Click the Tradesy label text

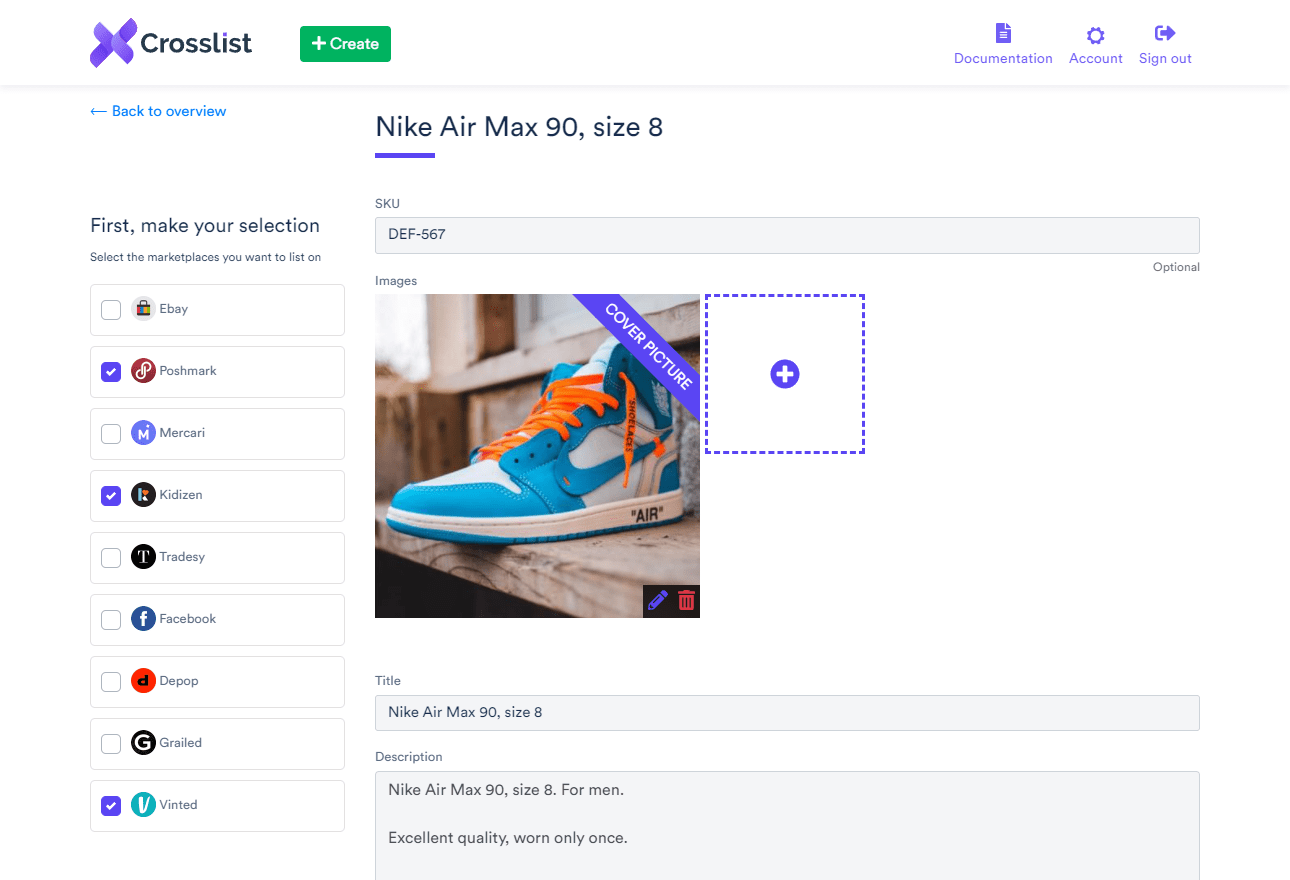point(182,557)
